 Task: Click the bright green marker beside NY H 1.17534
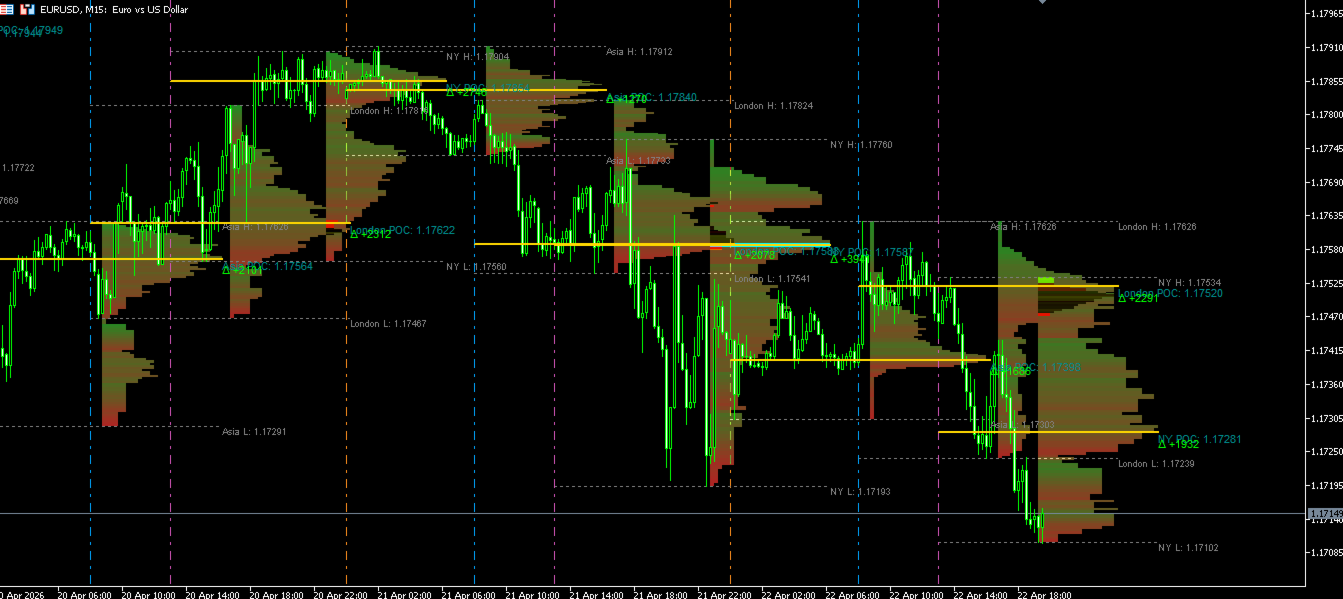[1046, 280]
